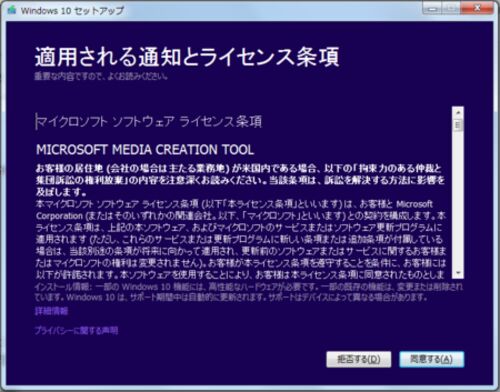The width and height of the screenshot is (500, 392).
Task: Click the Windows 10 setup title bar icon
Action: tap(12, 10)
